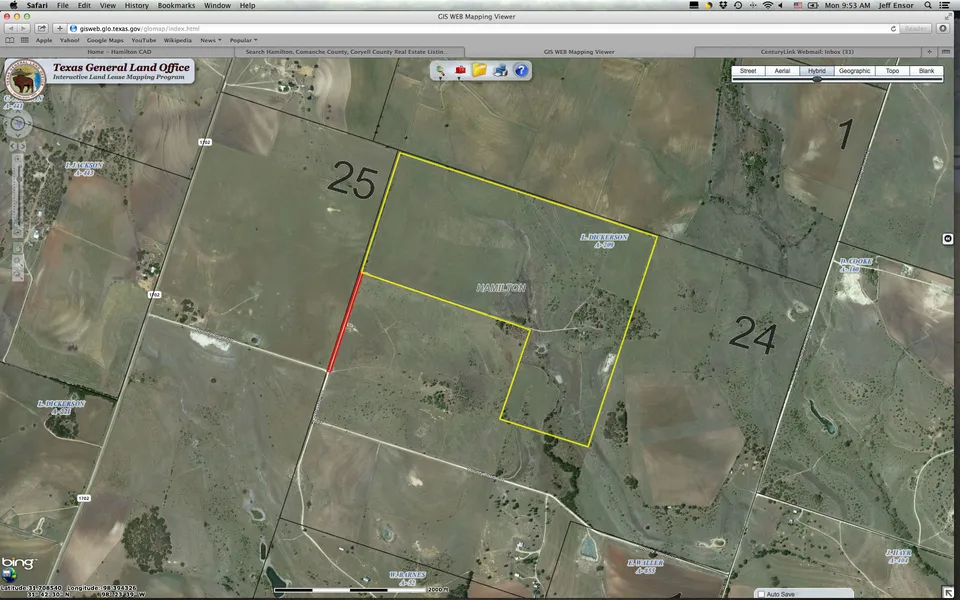
Task: Select the Topo basemap option
Action: tap(893, 71)
